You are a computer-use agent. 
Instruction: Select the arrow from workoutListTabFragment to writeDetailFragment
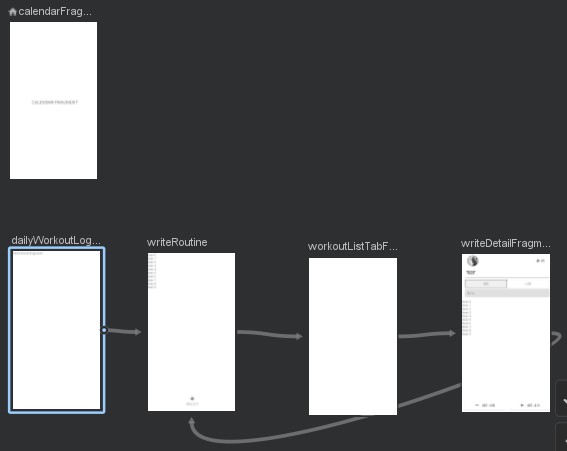(x=427, y=335)
